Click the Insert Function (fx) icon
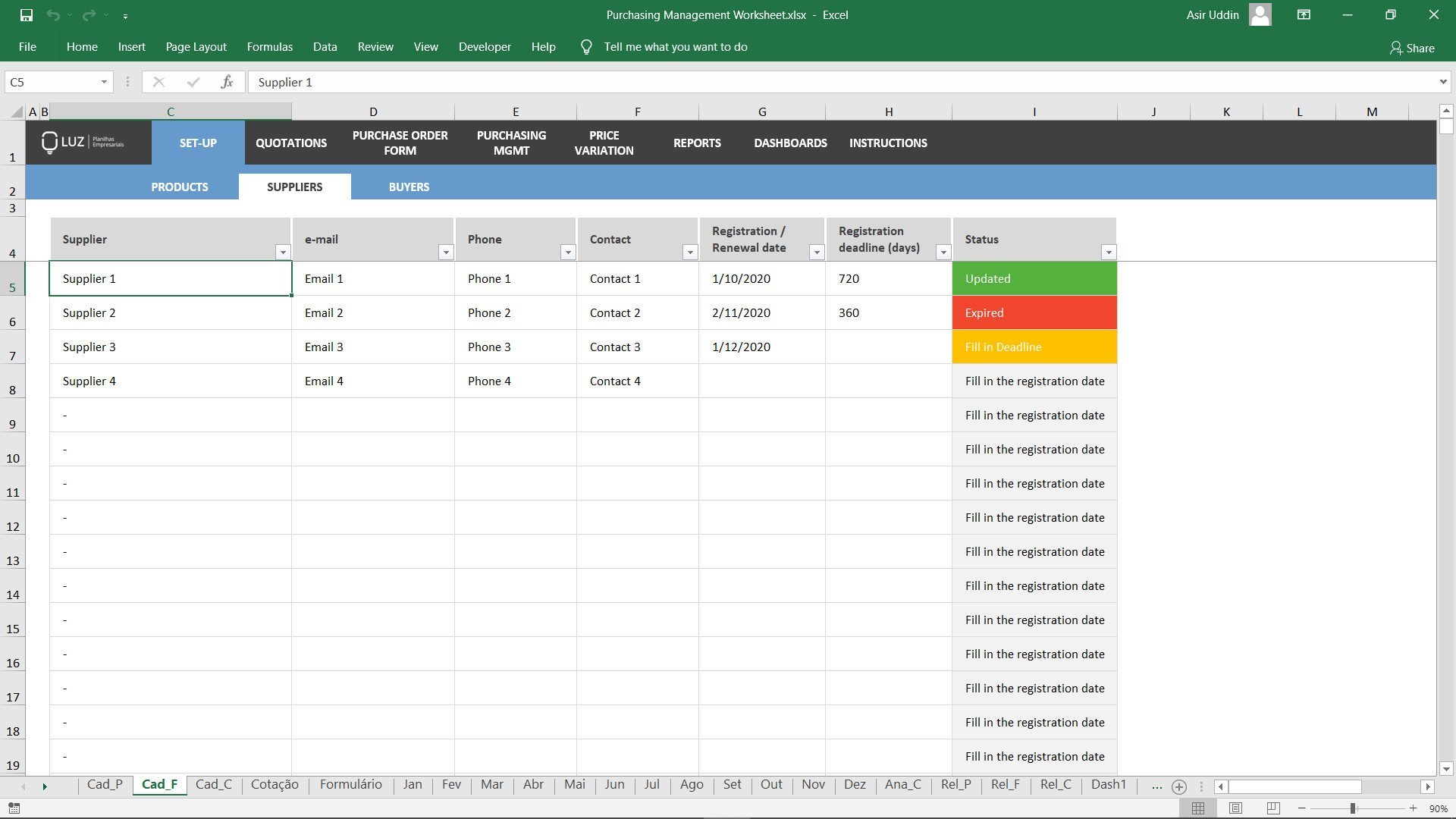 point(227,82)
